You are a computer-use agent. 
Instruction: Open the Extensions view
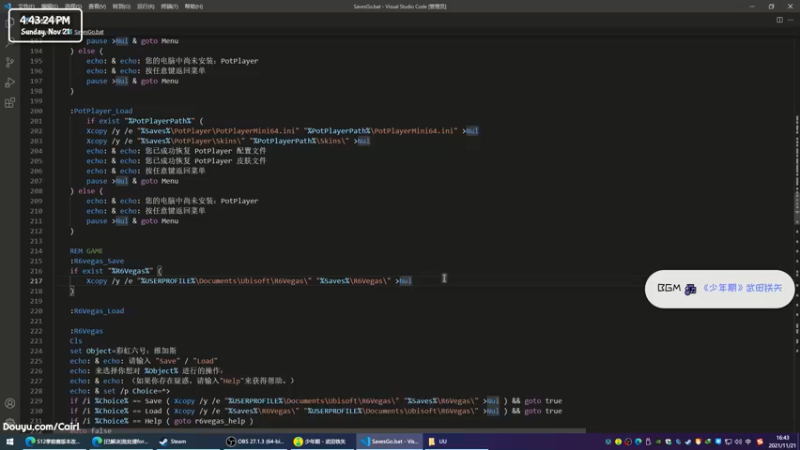tap(10, 103)
